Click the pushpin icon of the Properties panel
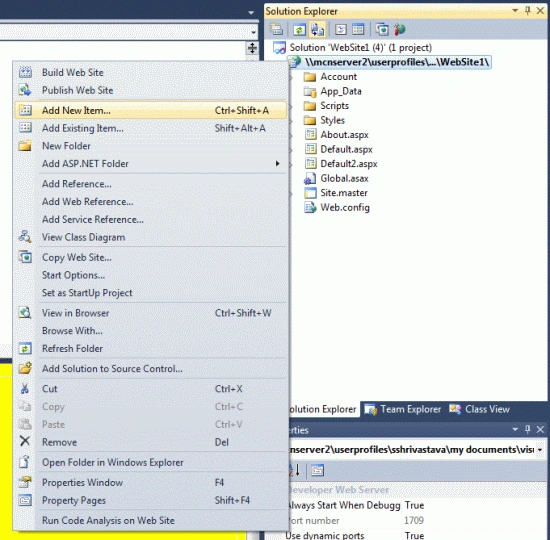This screenshot has height=540, width=550. pyautogui.click(x=527, y=429)
